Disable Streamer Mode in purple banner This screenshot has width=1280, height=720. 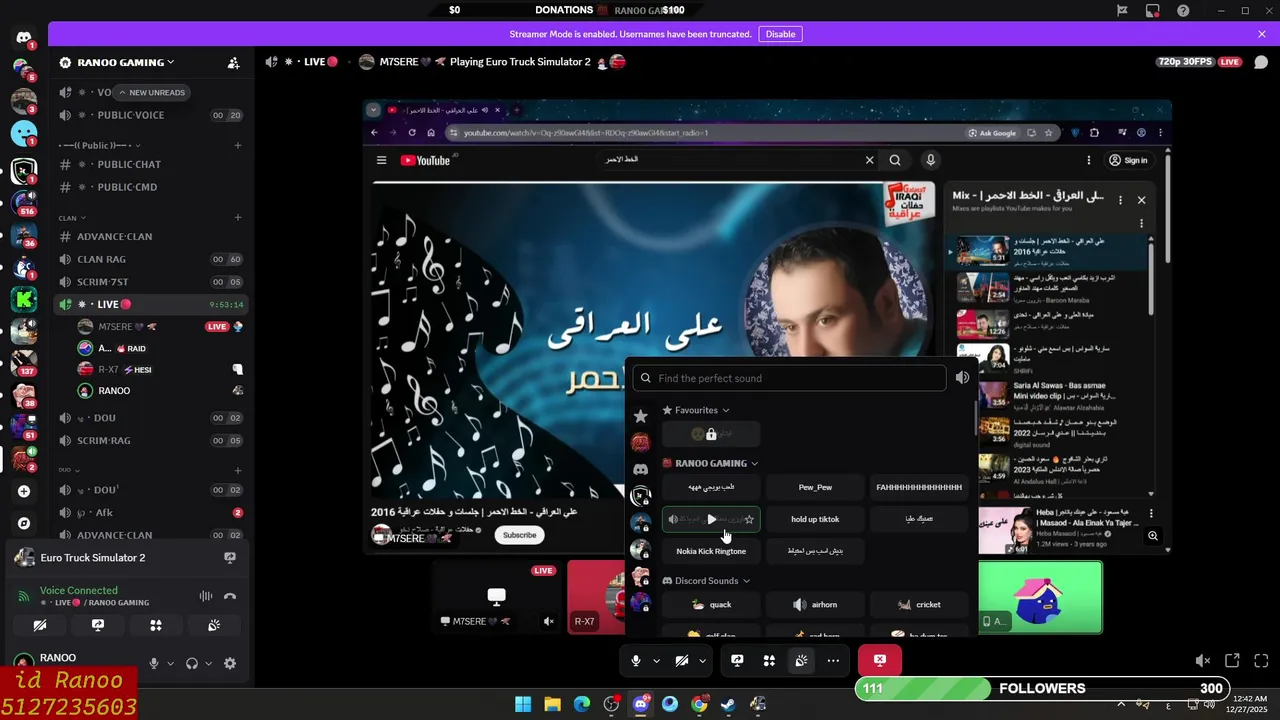click(x=780, y=34)
